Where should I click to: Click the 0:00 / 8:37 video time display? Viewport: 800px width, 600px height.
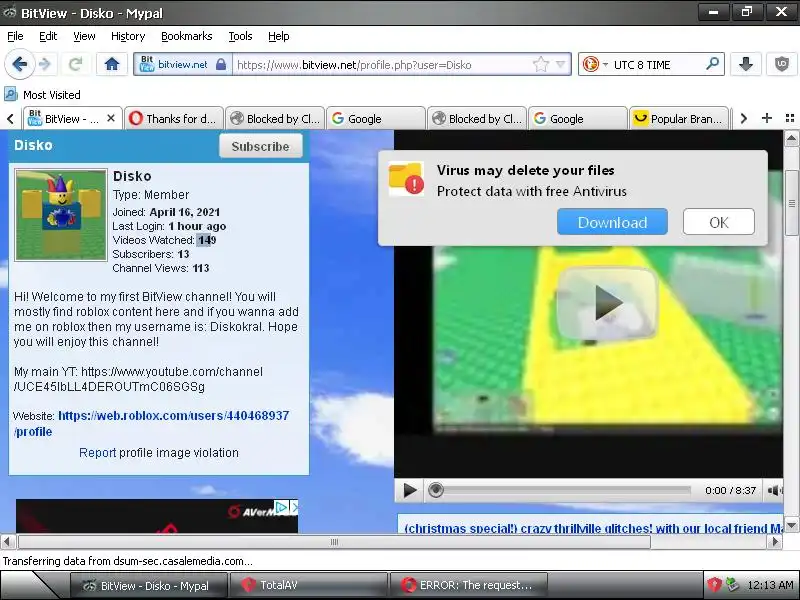(730, 490)
